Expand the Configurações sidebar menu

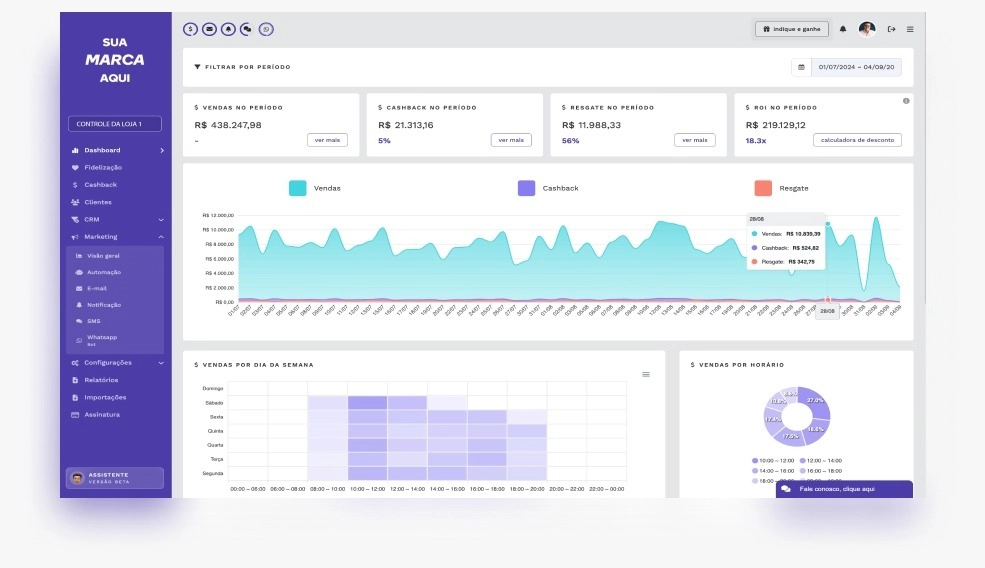coord(161,363)
